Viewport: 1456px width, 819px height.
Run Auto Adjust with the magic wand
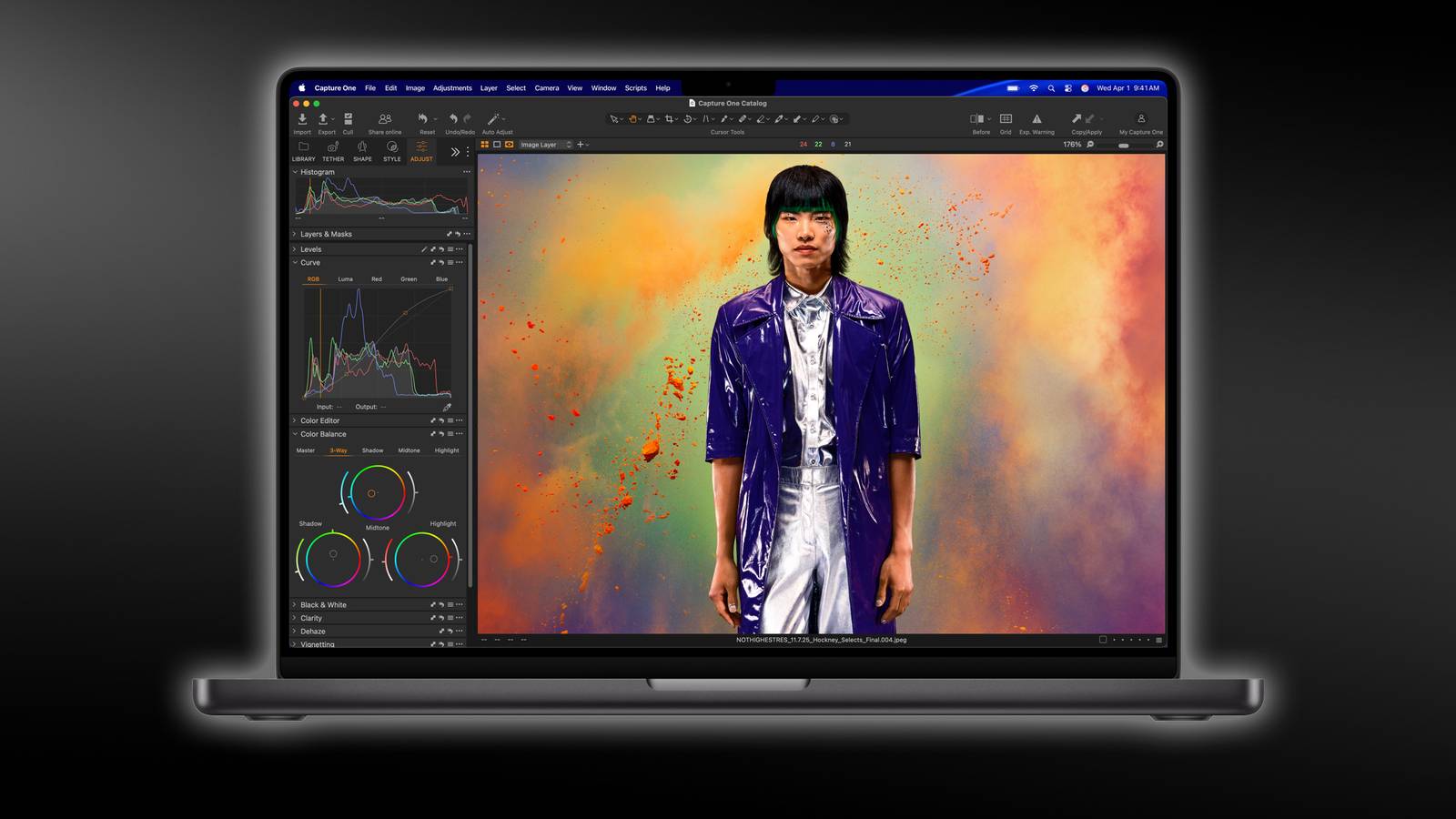[493, 119]
